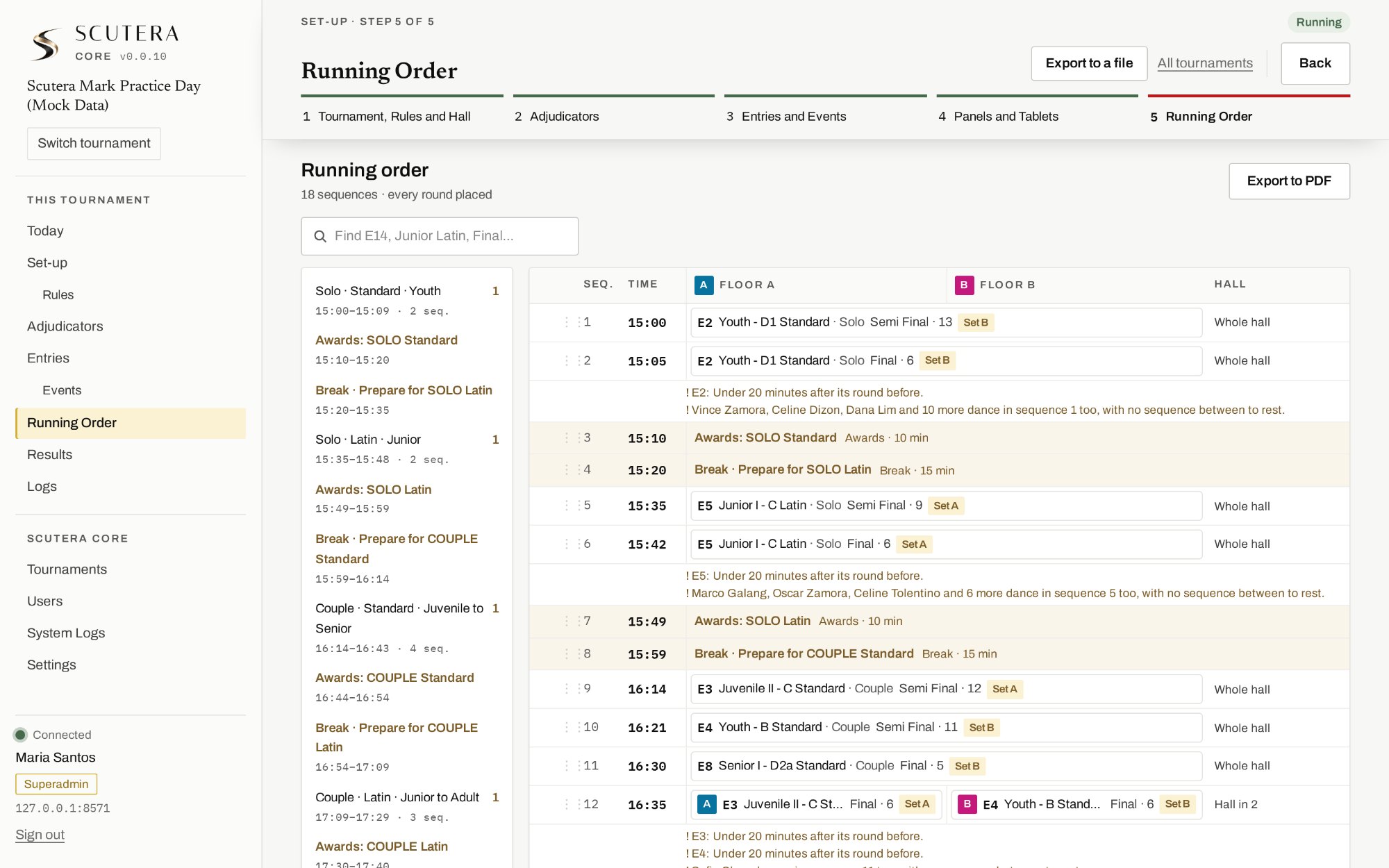Open step 3 Entries and Events
The image size is (1389, 868).
click(826, 111)
